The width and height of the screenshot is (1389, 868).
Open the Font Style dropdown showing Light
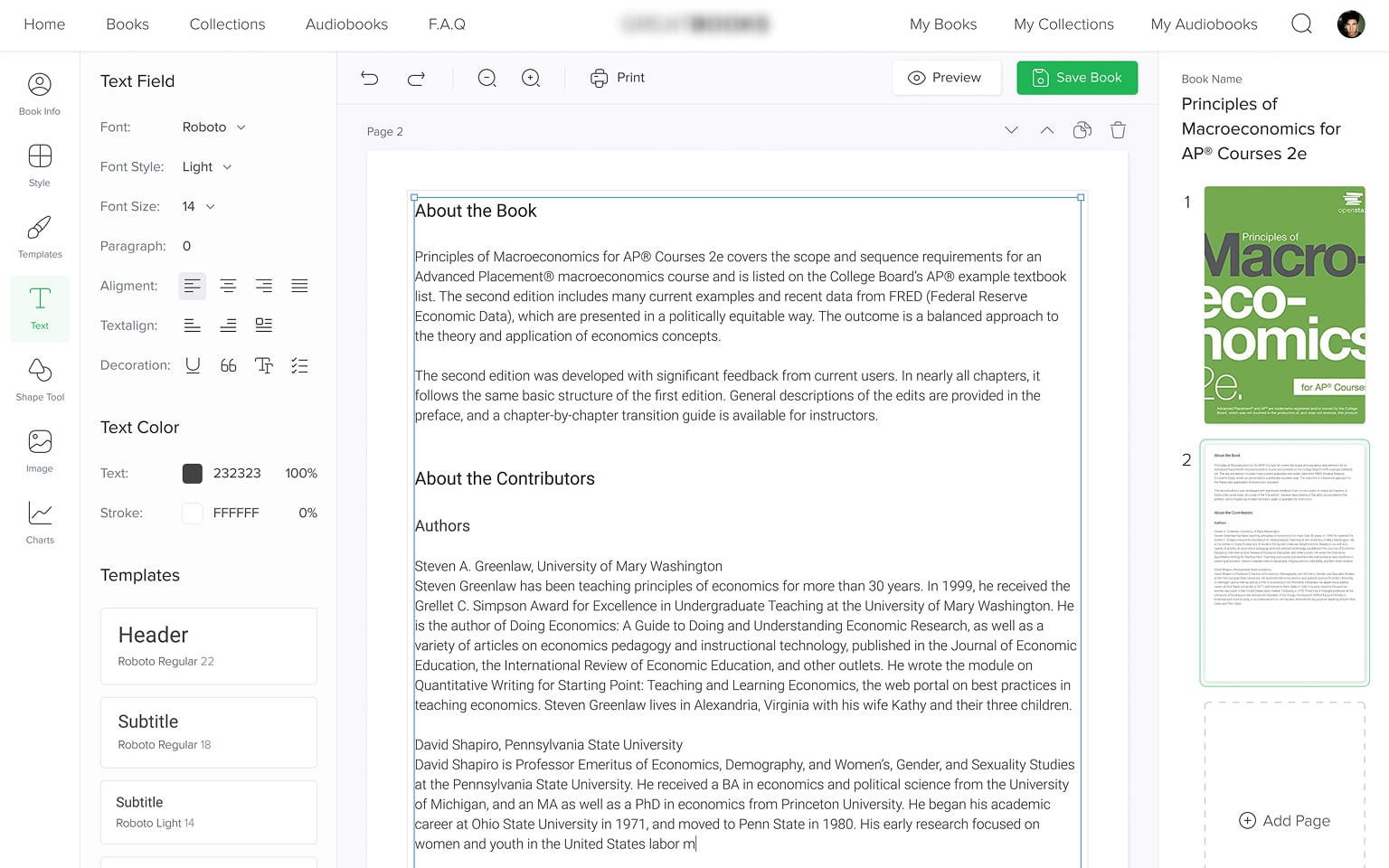pyautogui.click(x=207, y=167)
